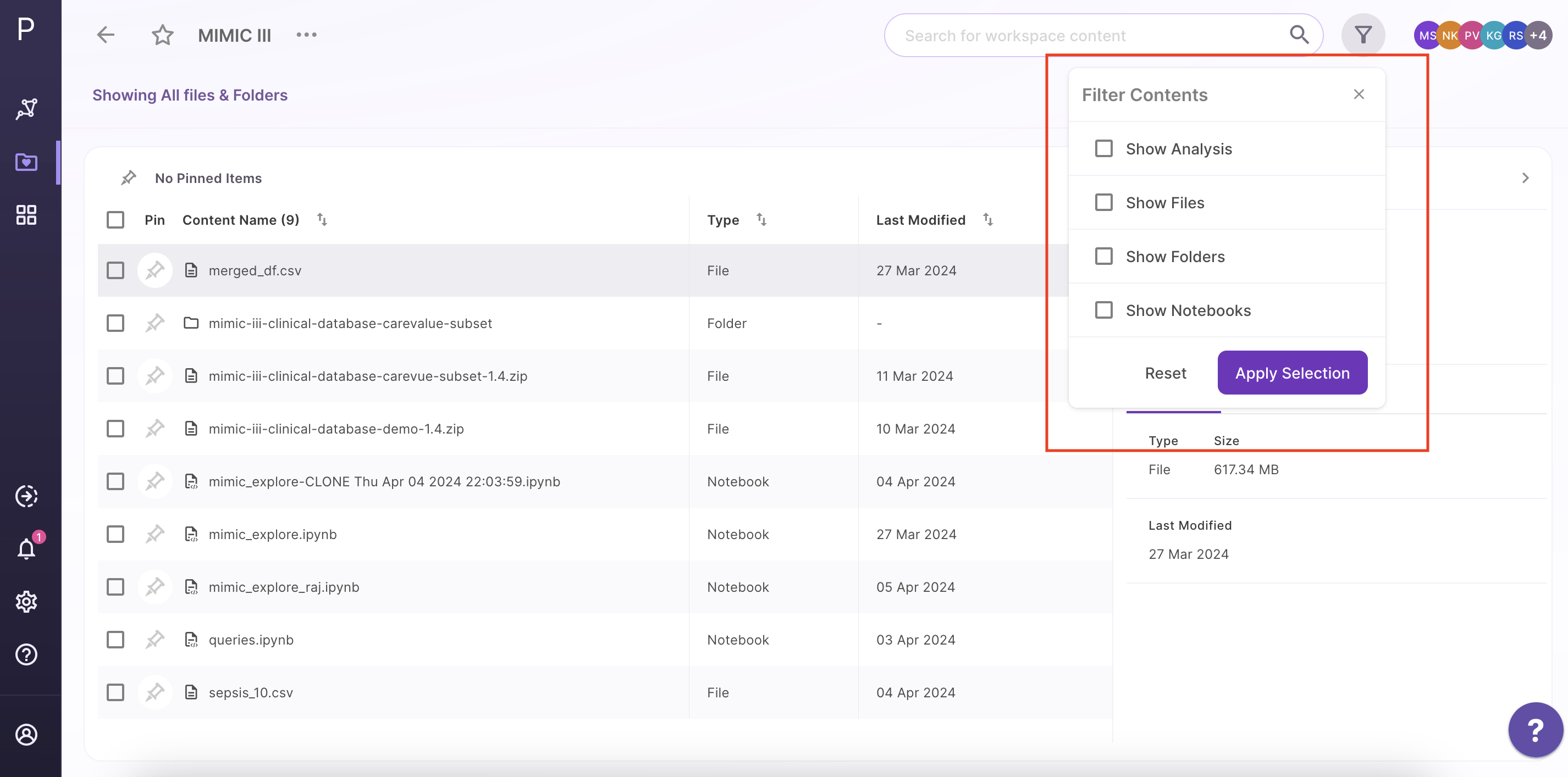Screen dimensions: 1568x777
Task: Click the P logo in the sidebar
Action: point(26,28)
